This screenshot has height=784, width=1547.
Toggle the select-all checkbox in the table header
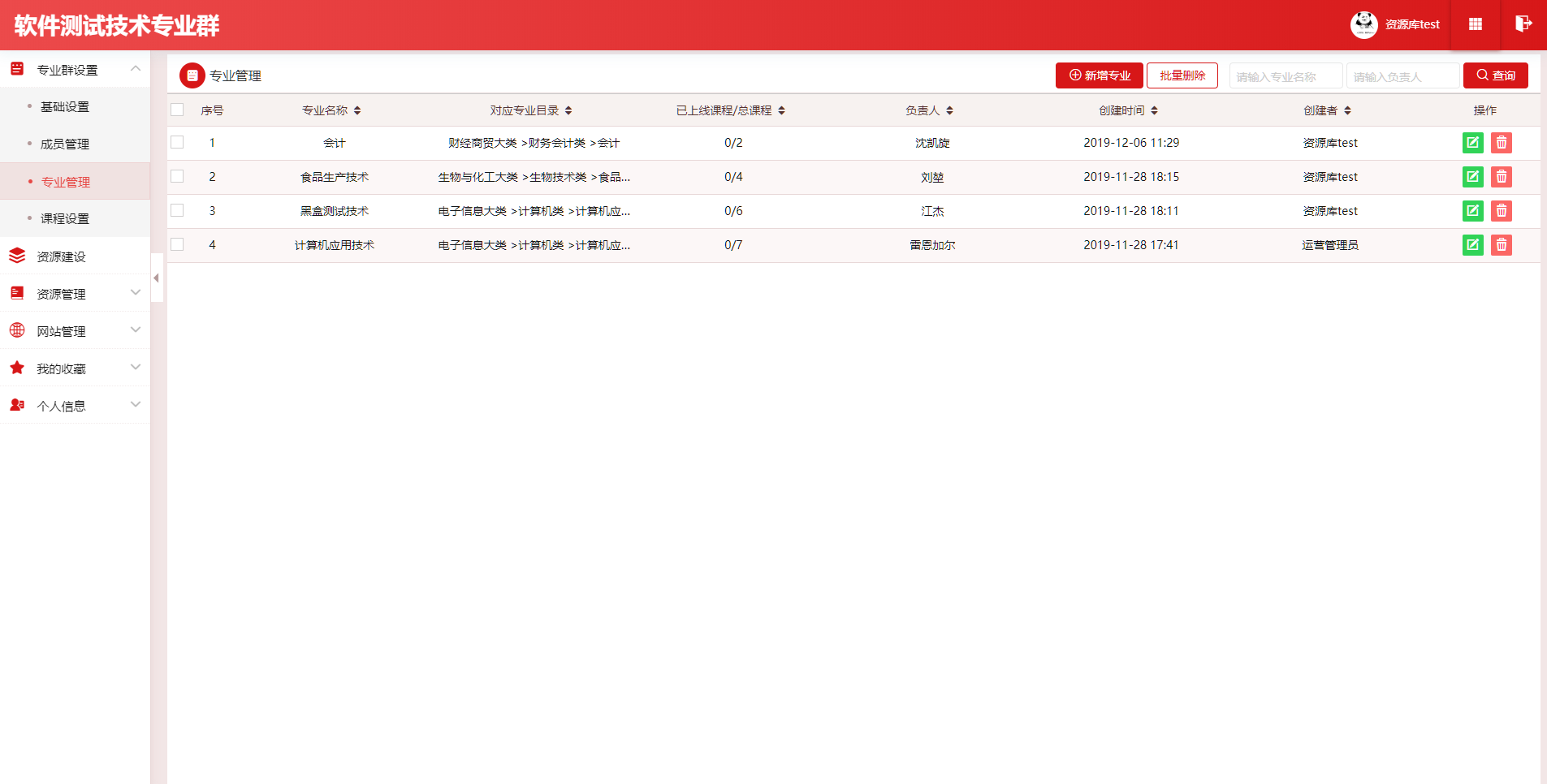click(x=177, y=110)
